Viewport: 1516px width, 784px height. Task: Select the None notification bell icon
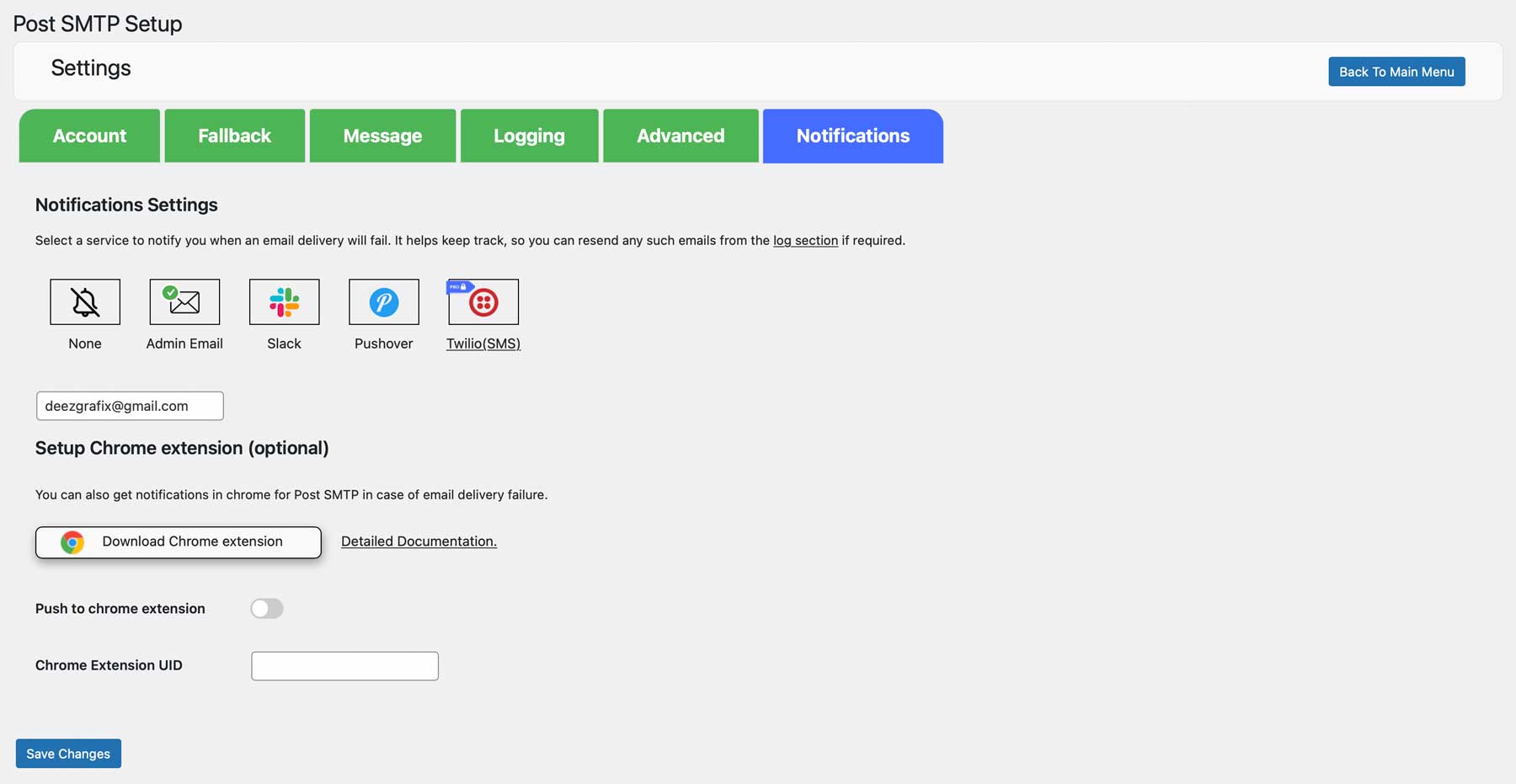(x=84, y=301)
